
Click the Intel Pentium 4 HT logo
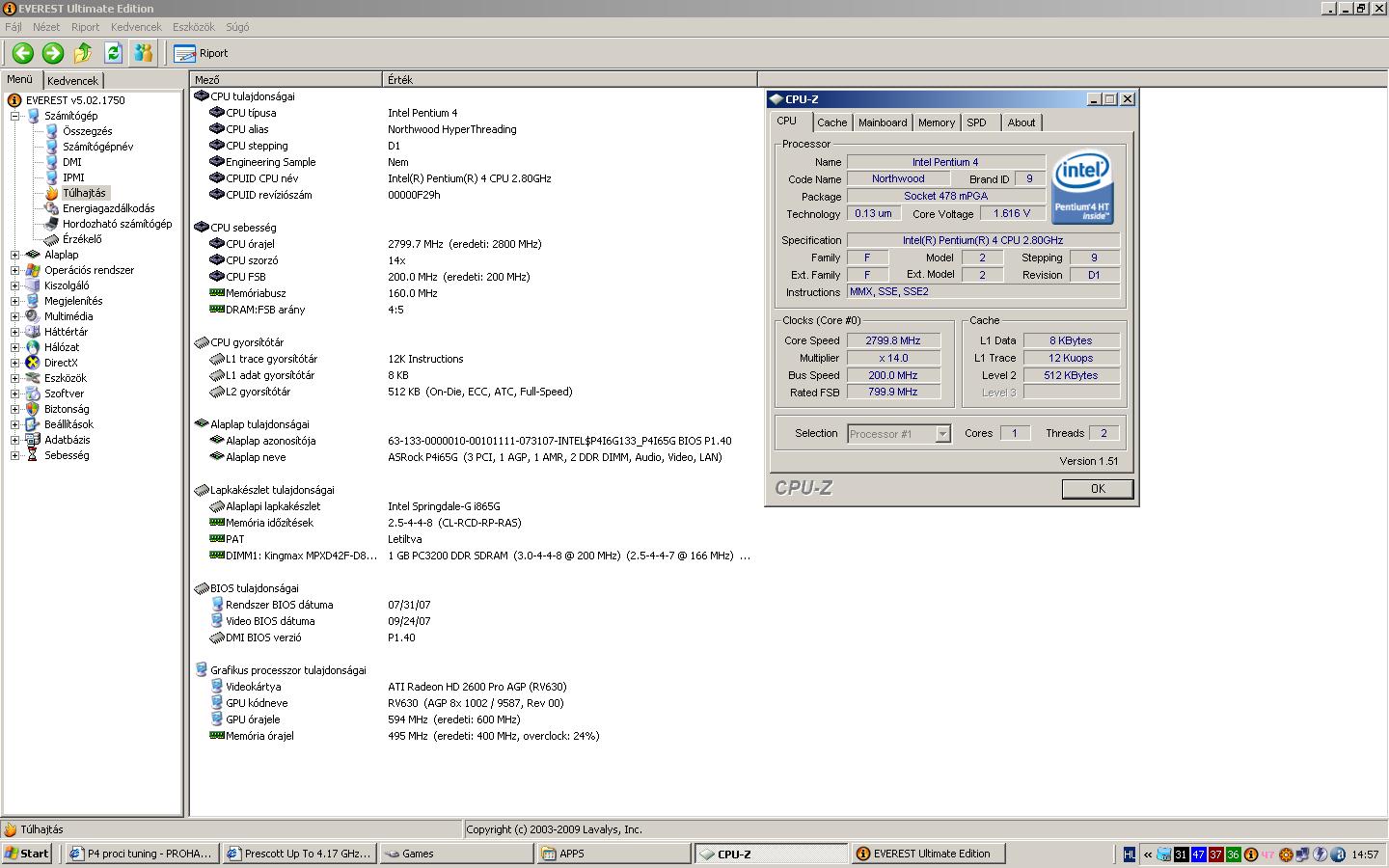[1082, 187]
